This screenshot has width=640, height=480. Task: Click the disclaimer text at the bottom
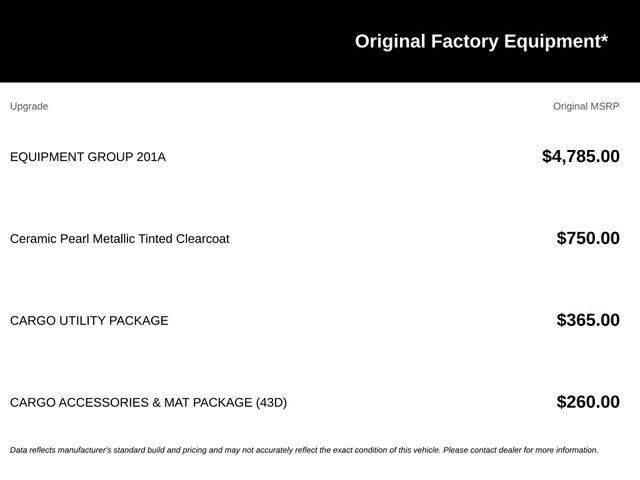pos(304,450)
